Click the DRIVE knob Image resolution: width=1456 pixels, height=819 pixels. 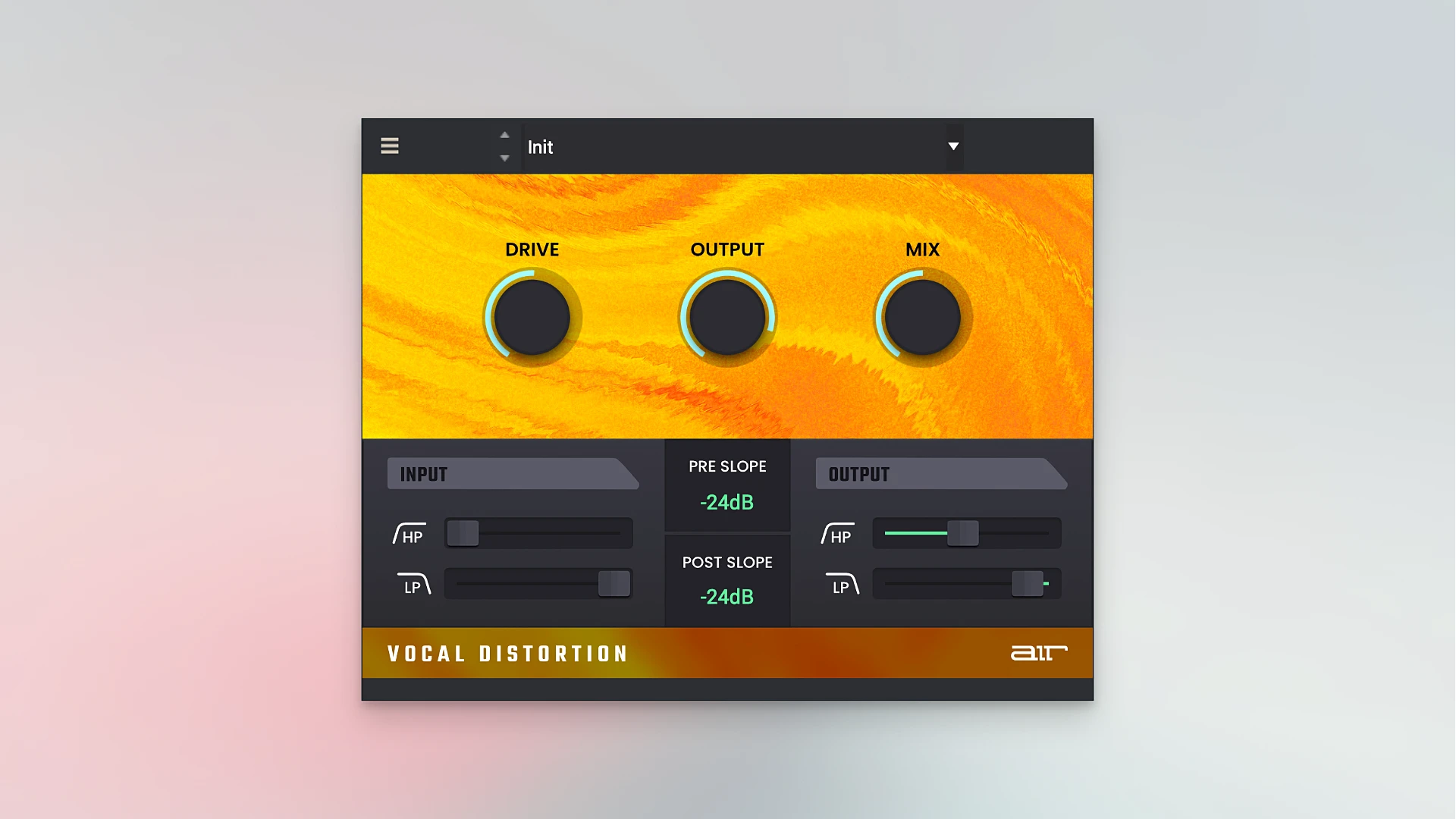[532, 318]
